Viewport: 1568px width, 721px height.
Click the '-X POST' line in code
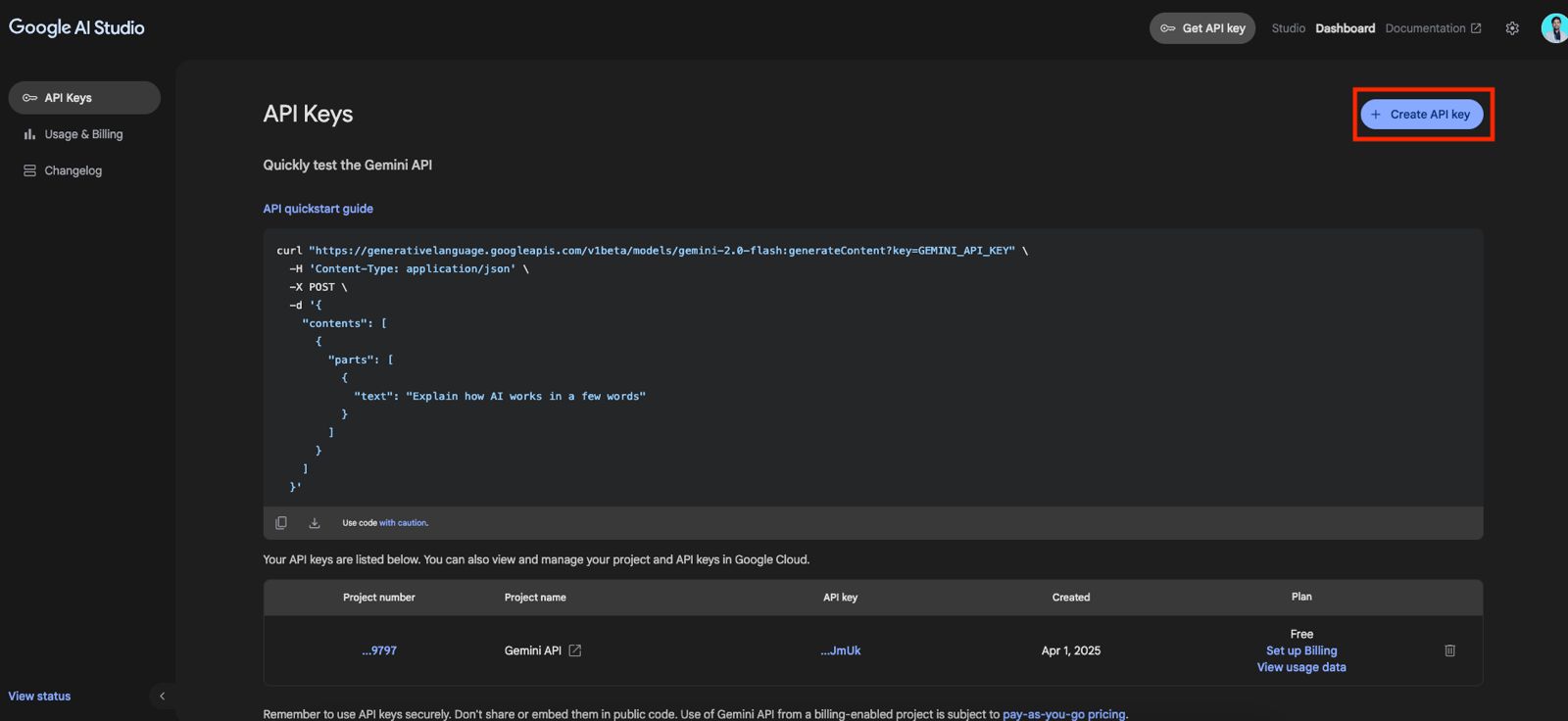pos(318,287)
